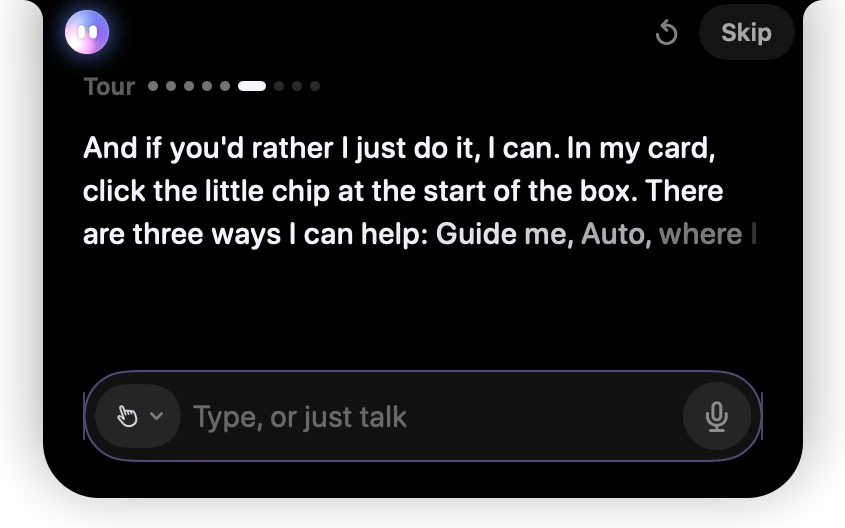This screenshot has height=528, width=845.
Task: Restart the tour with the replay arrow icon
Action: (x=667, y=32)
